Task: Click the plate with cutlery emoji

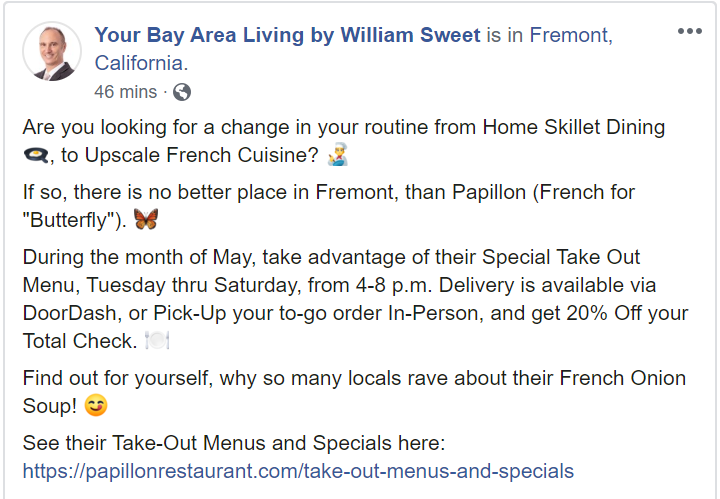Action: (158, 341)
